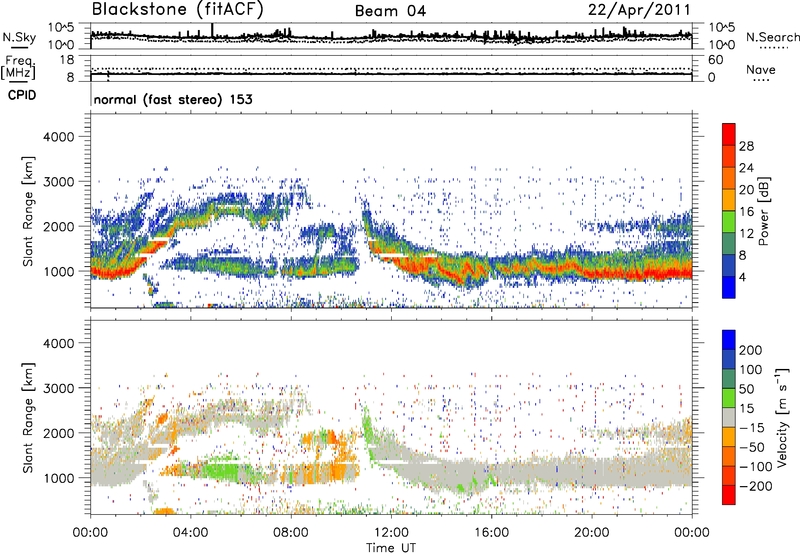Click the 4 tick on Power colorbar
This screenshot has width=800, height=554.
coord(742,277)
